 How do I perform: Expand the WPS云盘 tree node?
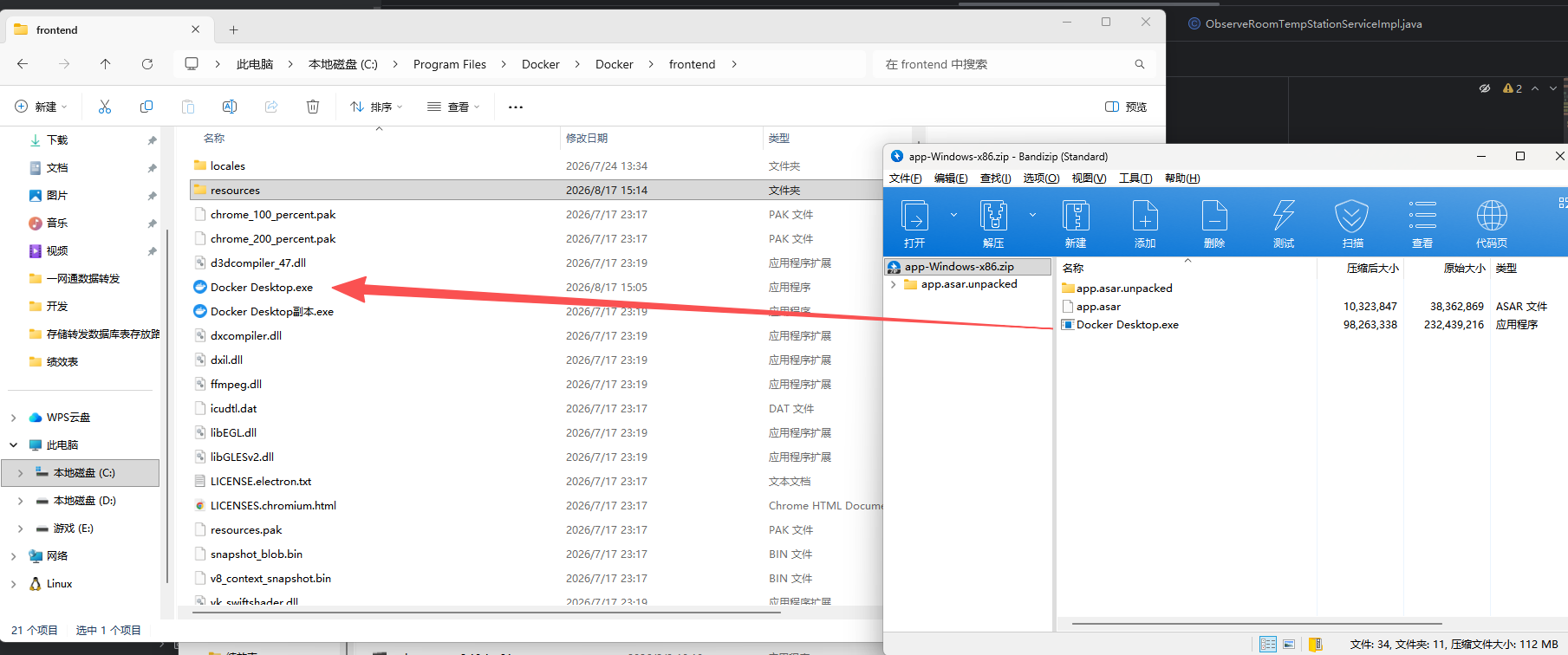[13, 418]
